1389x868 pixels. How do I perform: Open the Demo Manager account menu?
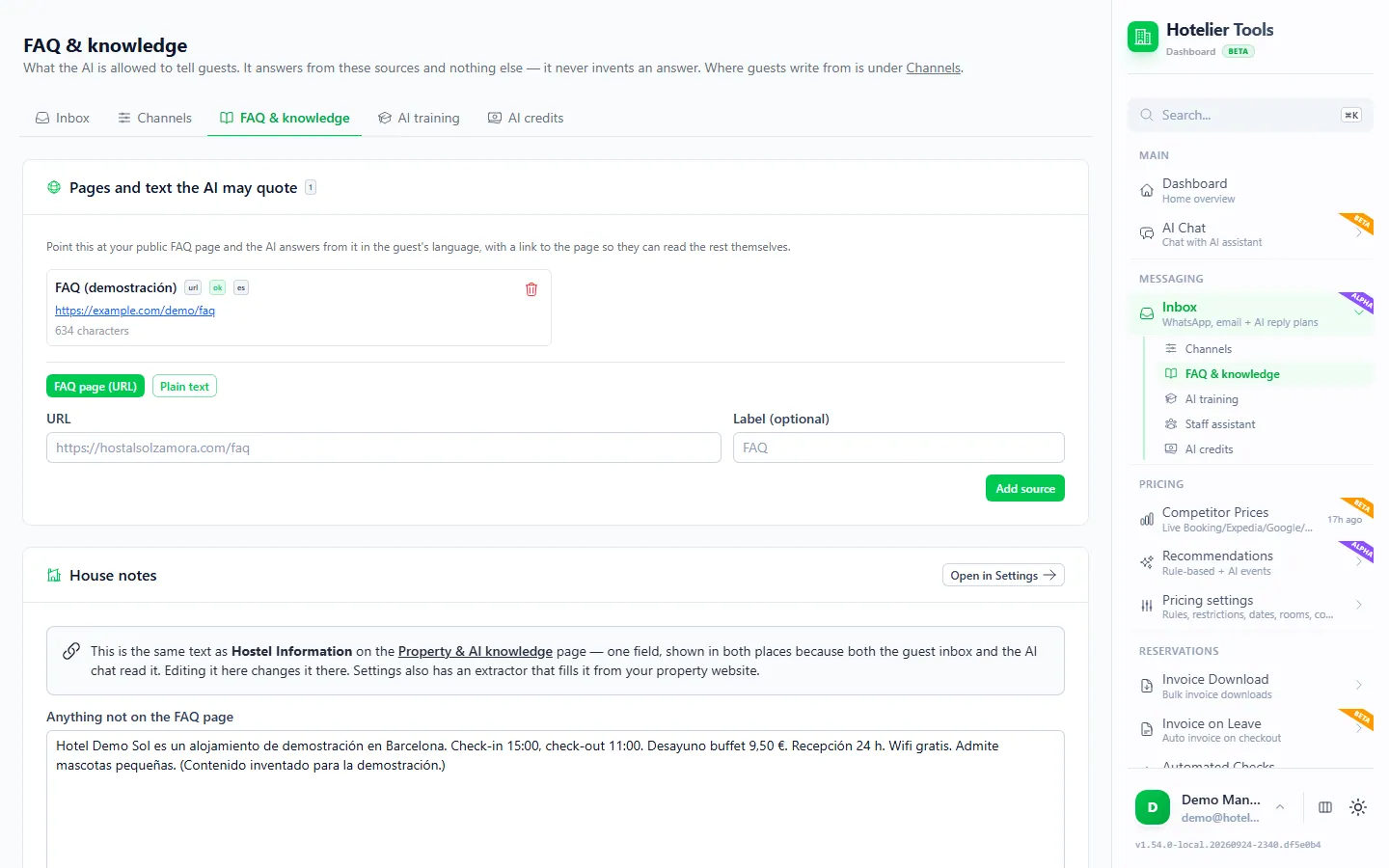click(1212, 807)
